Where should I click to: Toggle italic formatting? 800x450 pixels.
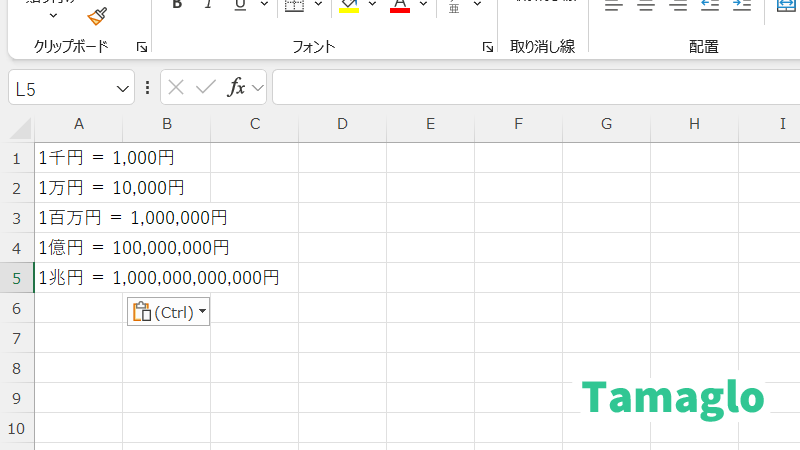click(208, 5)
